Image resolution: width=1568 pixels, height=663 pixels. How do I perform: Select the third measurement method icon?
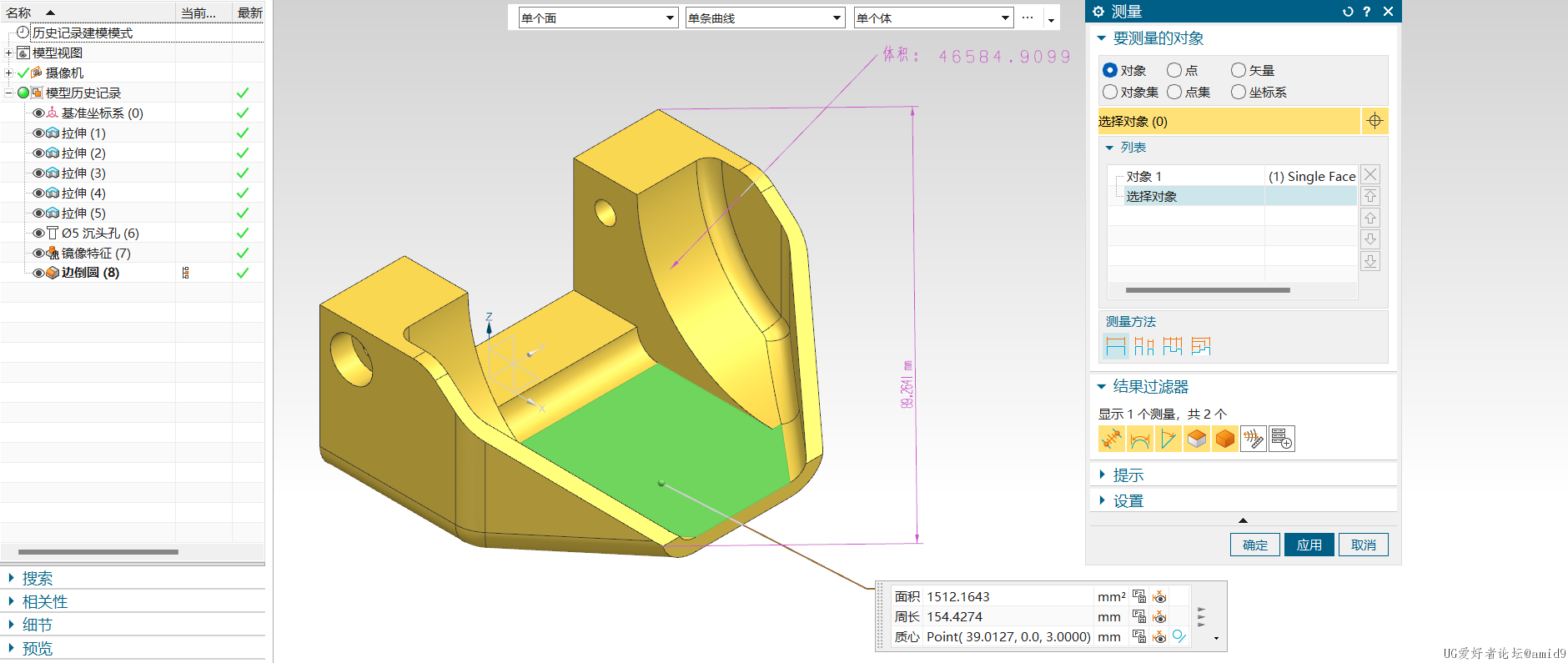pos(1173,346)
